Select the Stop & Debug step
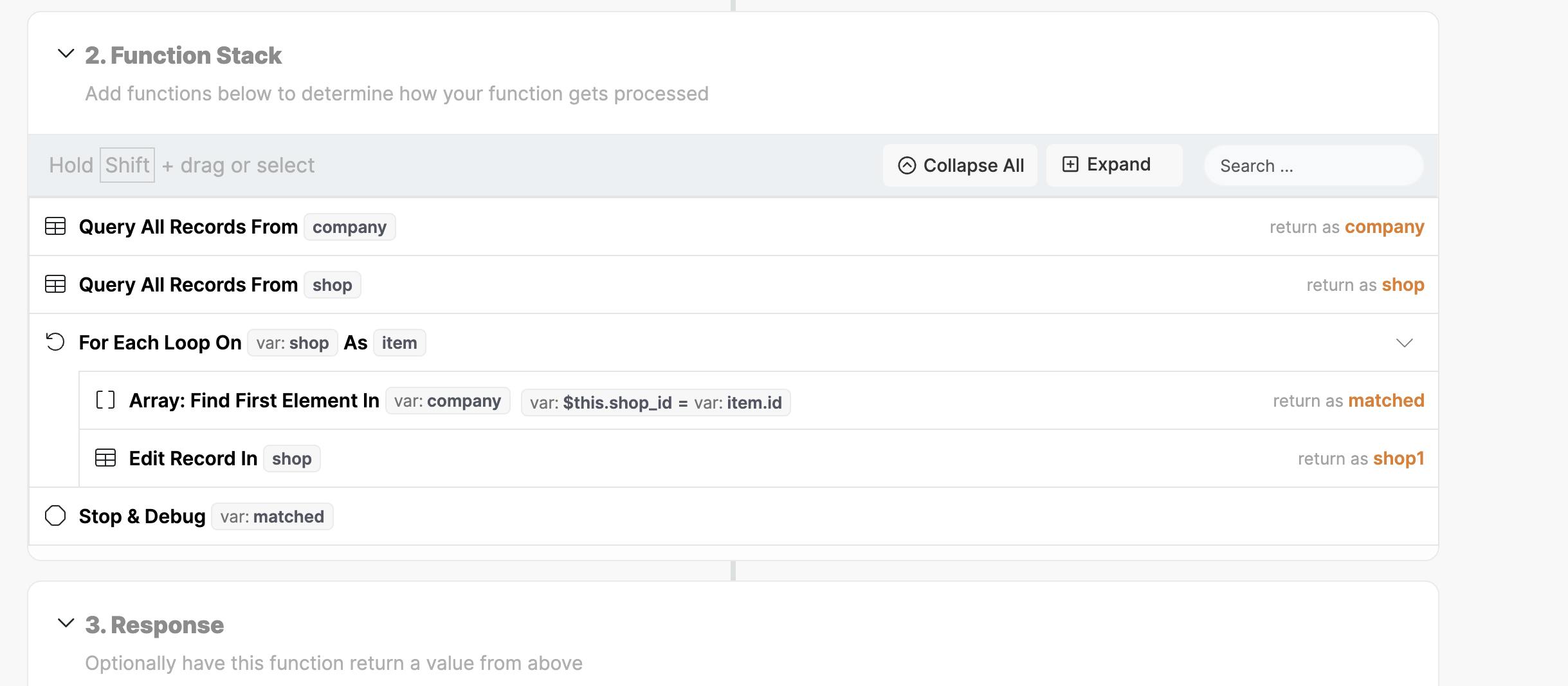This screenshot has width=1568, height=686. (x=142, y=516)
